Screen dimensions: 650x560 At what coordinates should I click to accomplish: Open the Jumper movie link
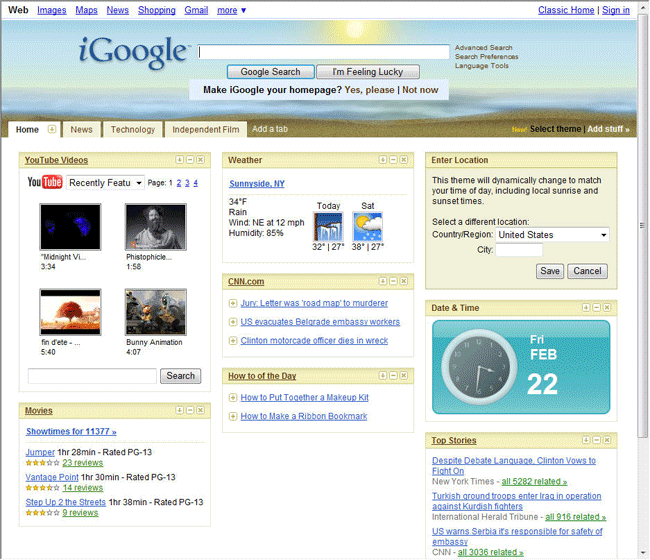40,452
